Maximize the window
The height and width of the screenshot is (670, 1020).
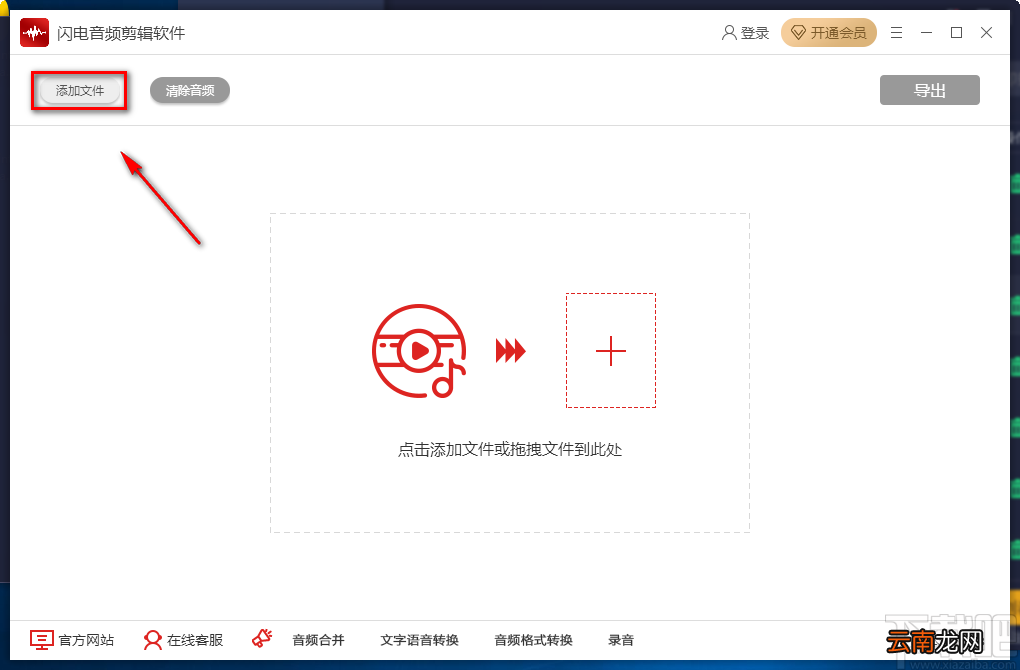click(x=956, y=33)
